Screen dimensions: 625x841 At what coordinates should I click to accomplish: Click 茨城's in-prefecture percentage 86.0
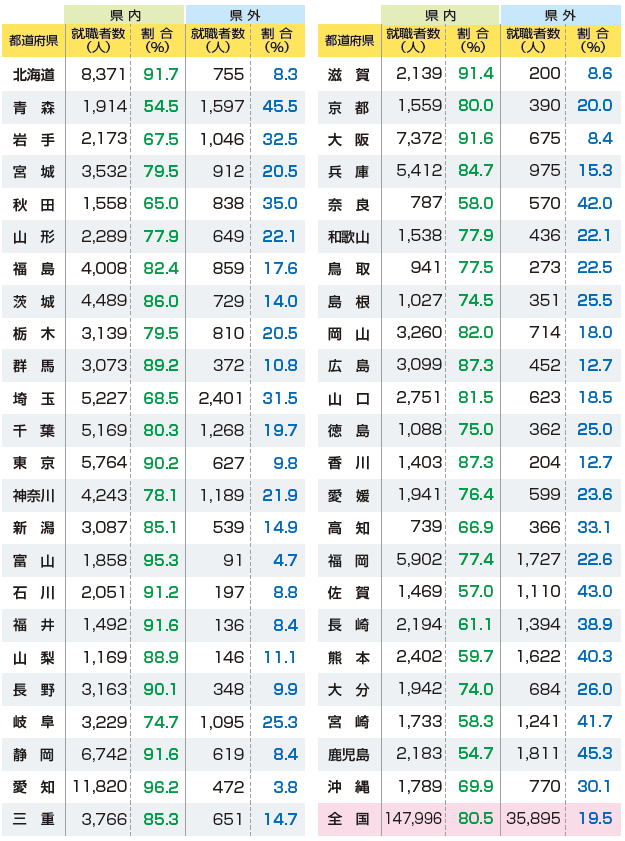tap(161, 301)
